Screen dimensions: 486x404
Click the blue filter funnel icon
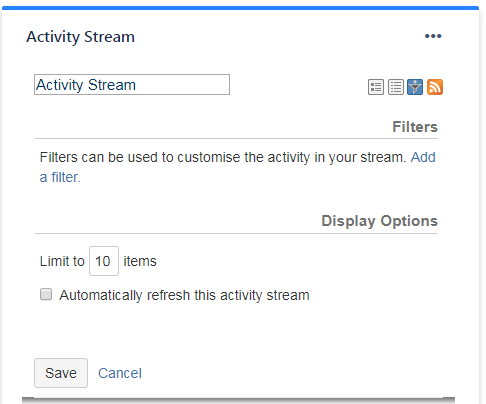(x=415, y=87)
